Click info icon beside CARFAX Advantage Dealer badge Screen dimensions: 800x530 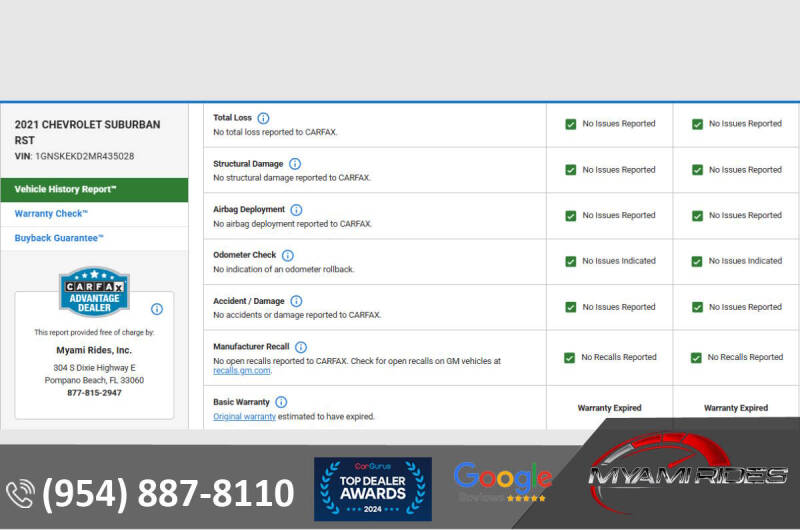point(157,309)
